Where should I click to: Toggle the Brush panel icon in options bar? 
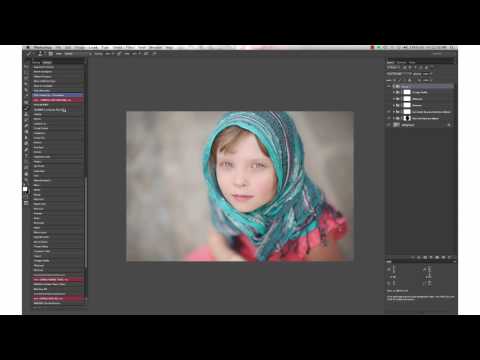51,53
